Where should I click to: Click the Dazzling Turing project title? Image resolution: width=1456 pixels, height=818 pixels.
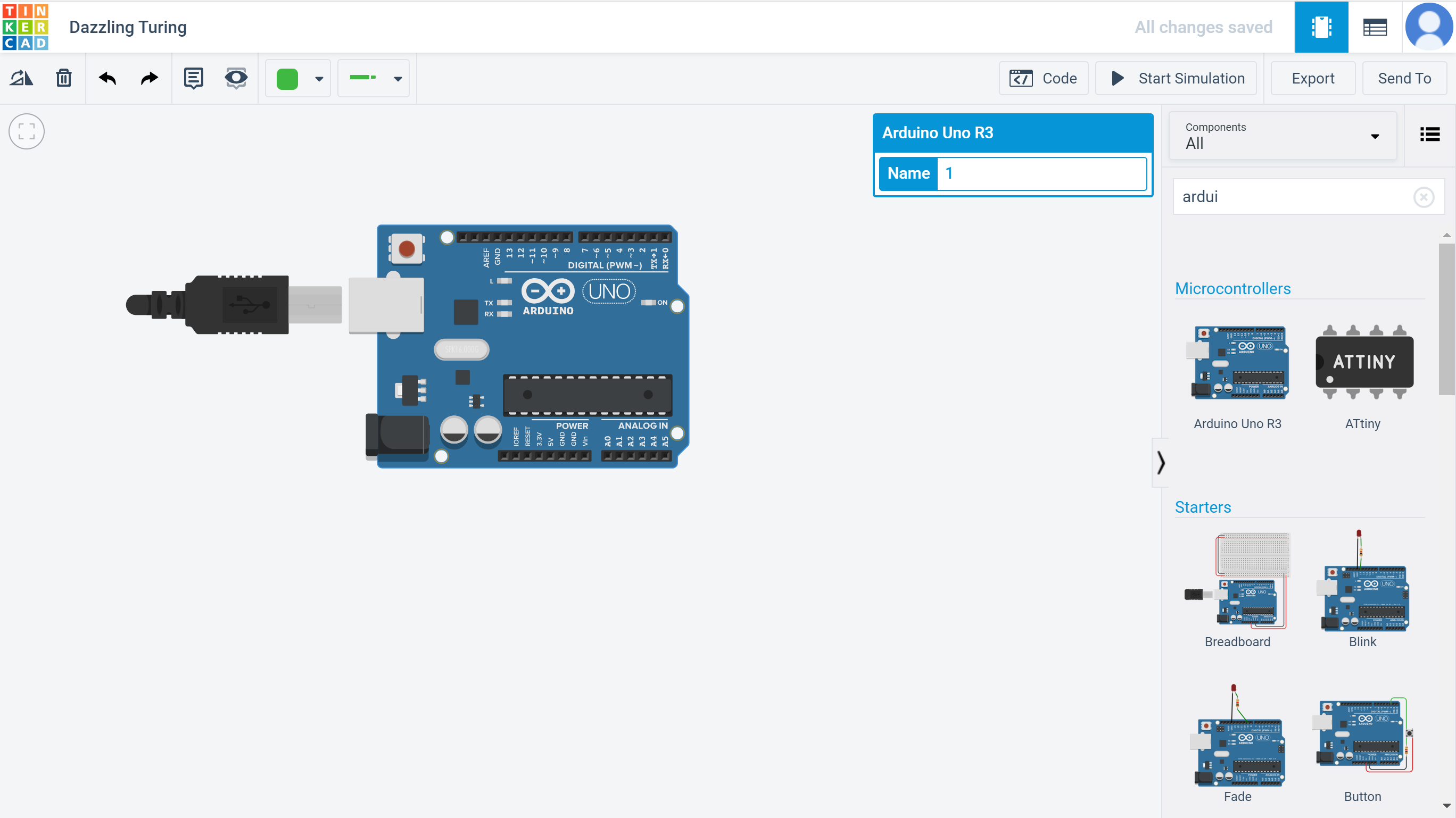(128, 27)
